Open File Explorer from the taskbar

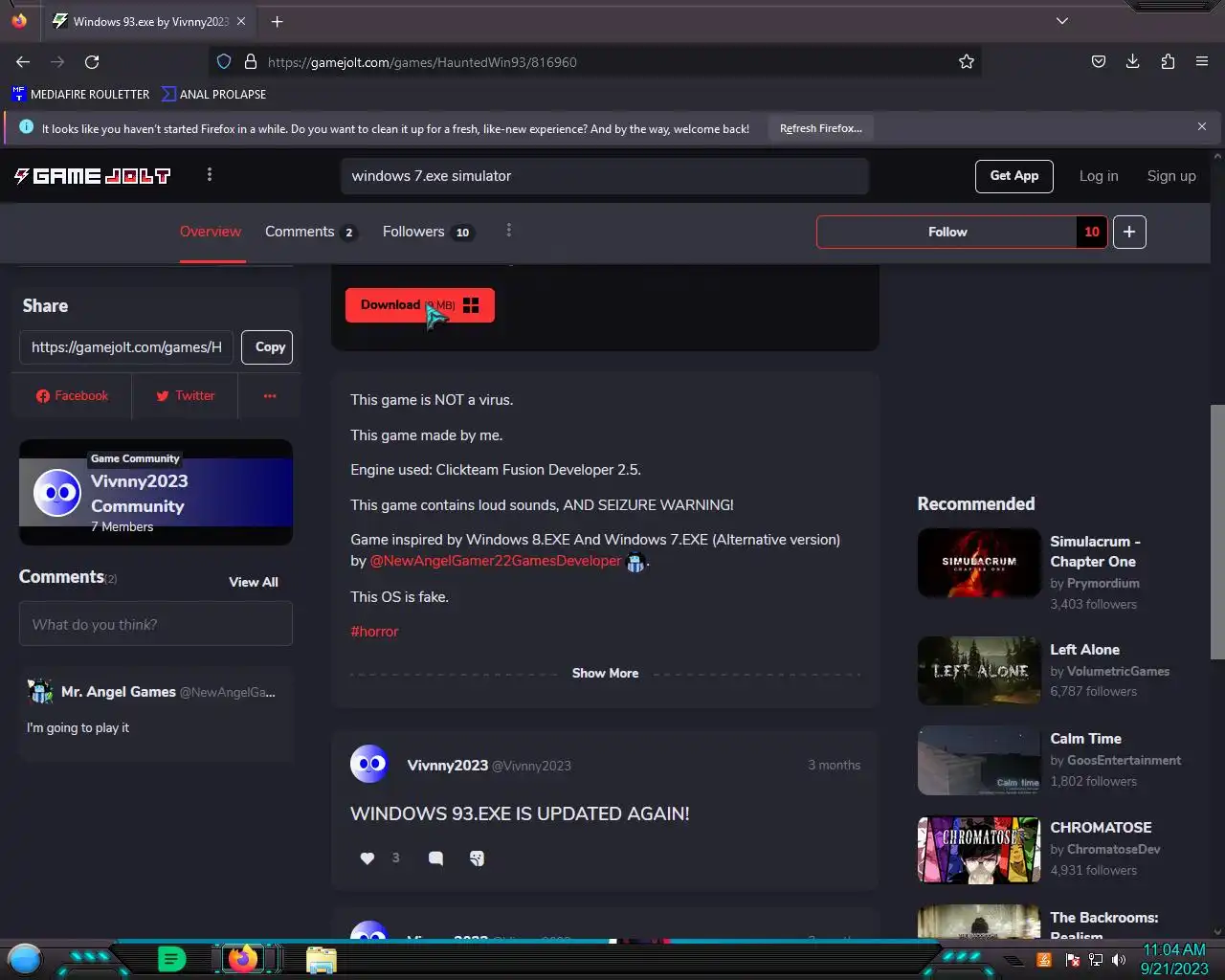pos(322,959)
